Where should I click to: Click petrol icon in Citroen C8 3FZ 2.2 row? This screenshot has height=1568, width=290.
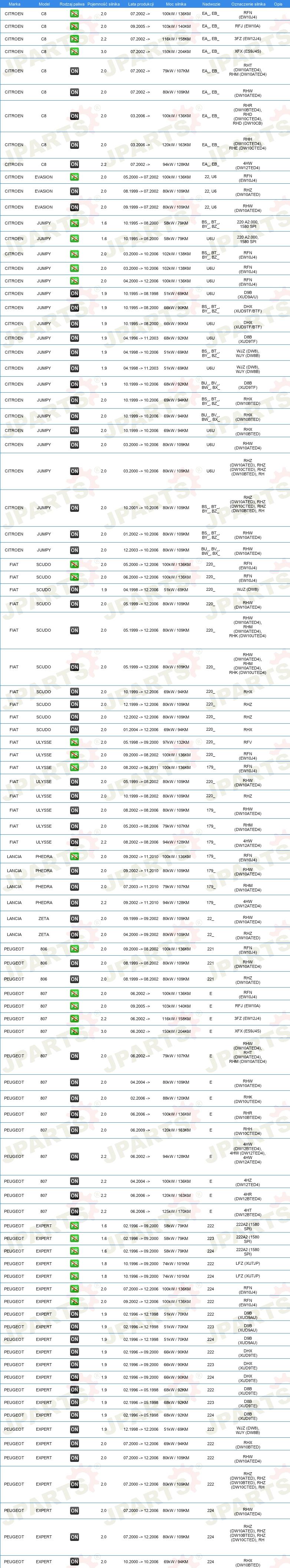coord(74,39)
